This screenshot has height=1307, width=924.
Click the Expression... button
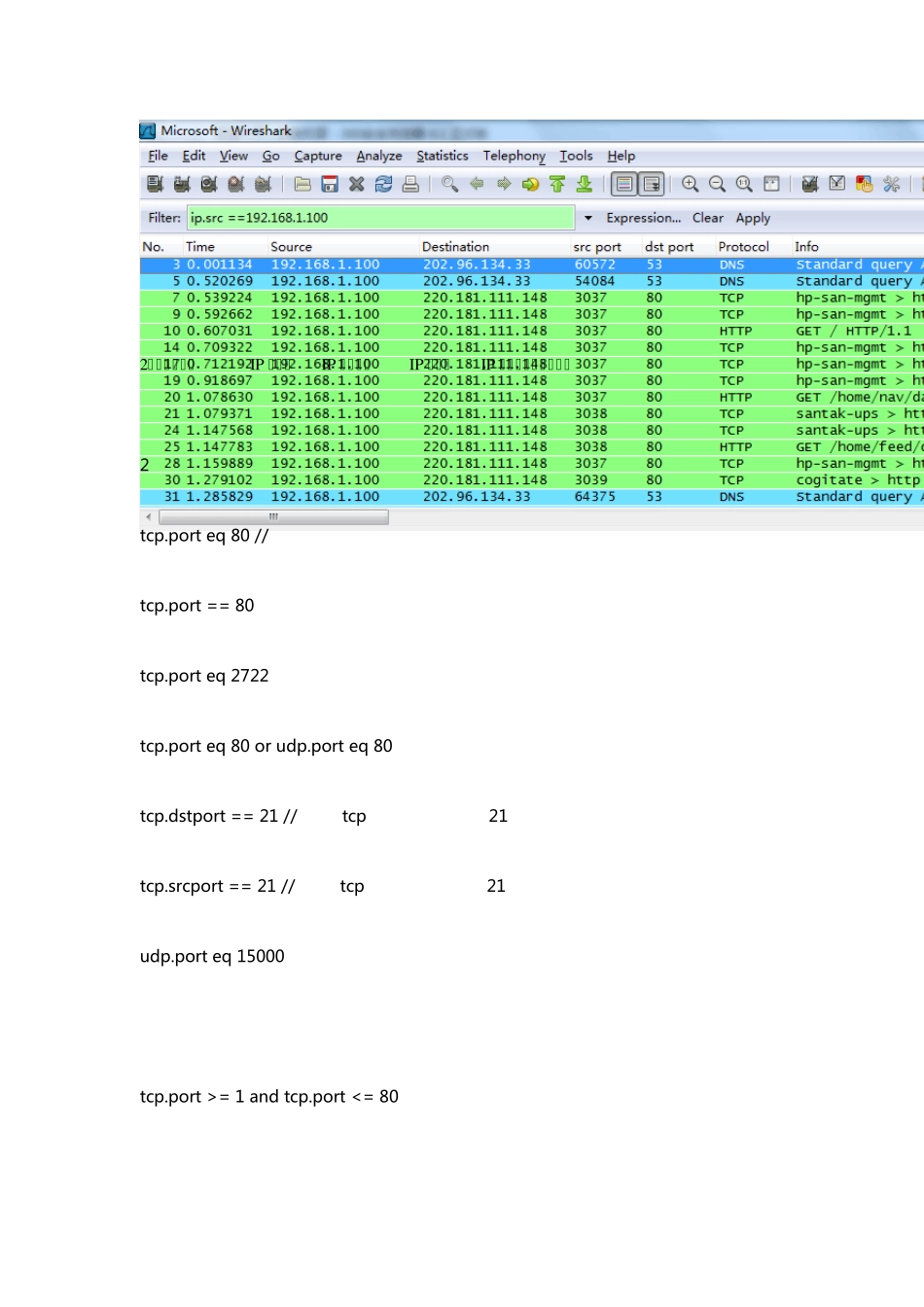pyautogui.click(x=644, y=218)
